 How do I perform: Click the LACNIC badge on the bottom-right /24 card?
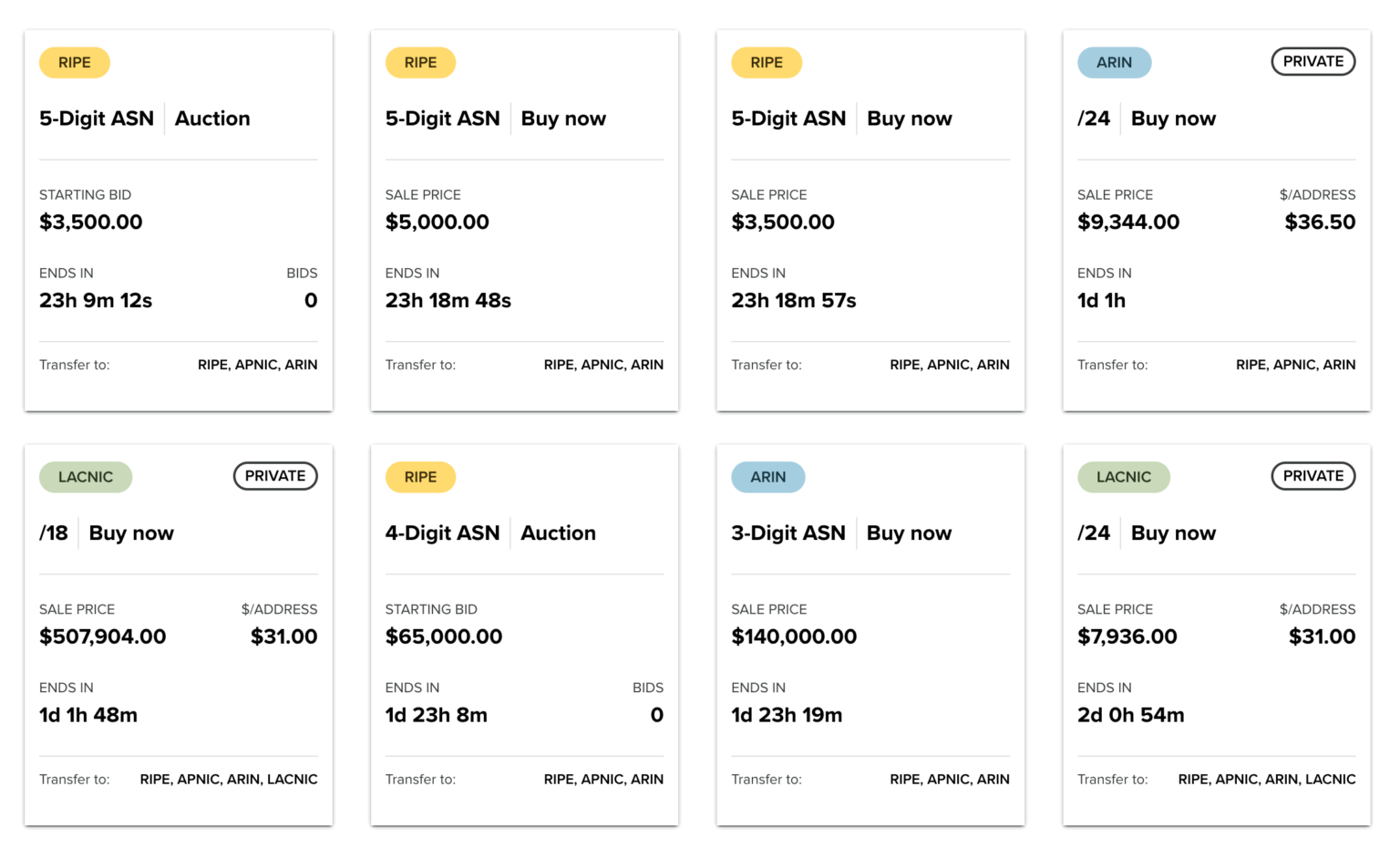coord(1124,476)
